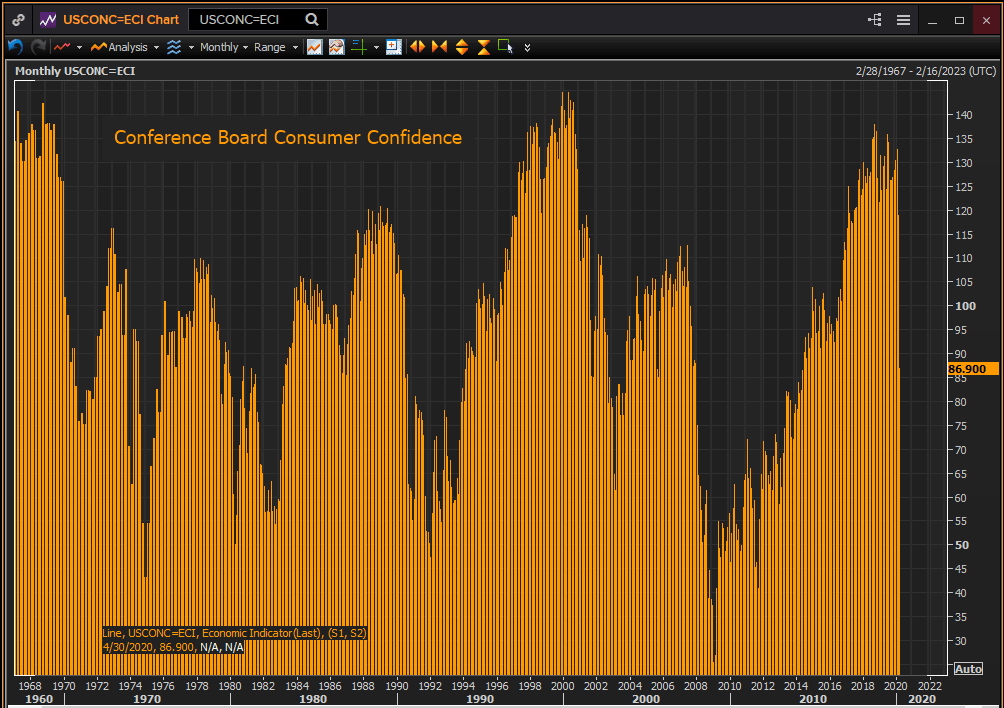Screen dimensions: 1004x708
Task: Show more toolbar options via double chevron
Action: coord(528,47)
